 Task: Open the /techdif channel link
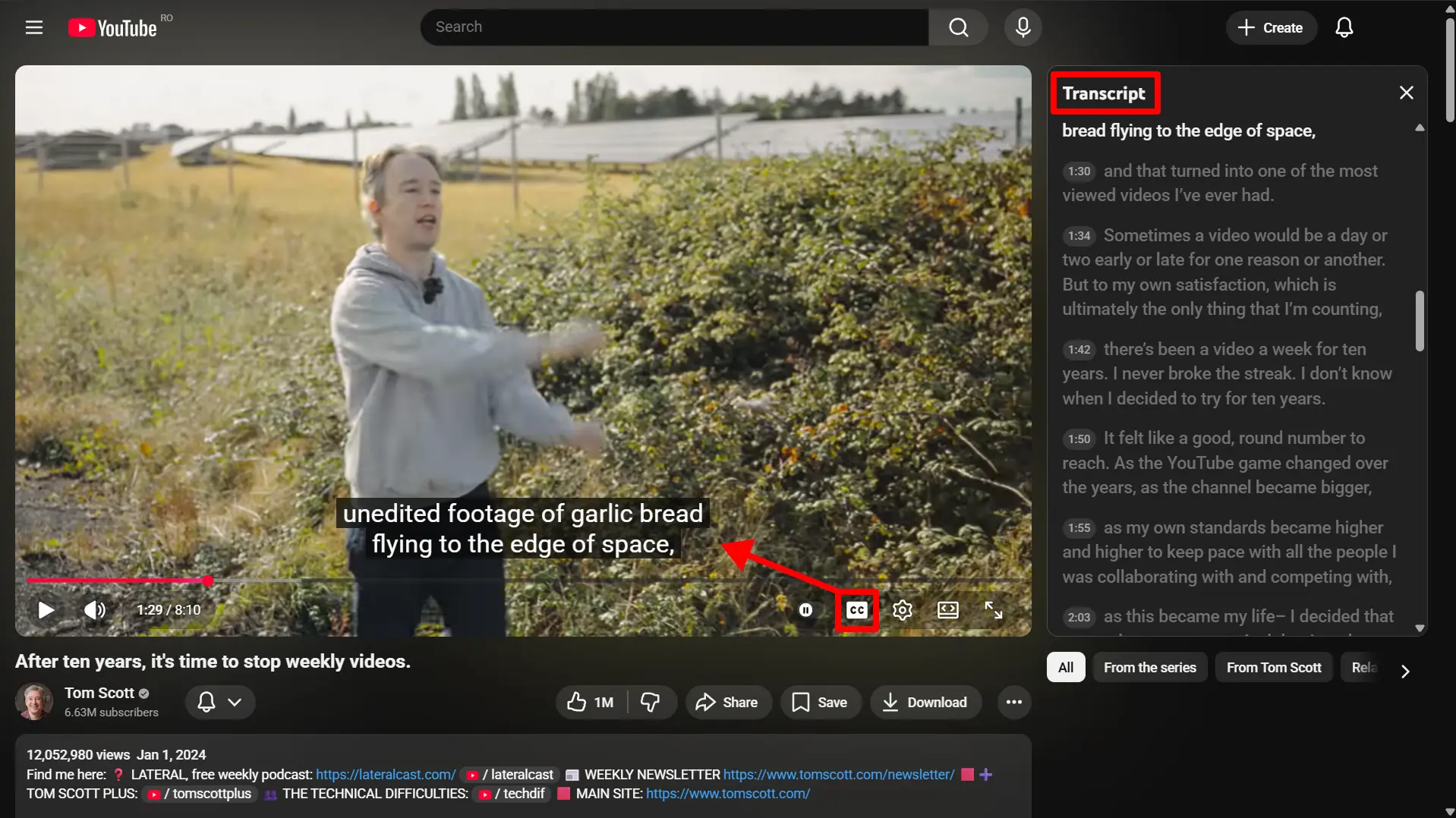(512, 794)
